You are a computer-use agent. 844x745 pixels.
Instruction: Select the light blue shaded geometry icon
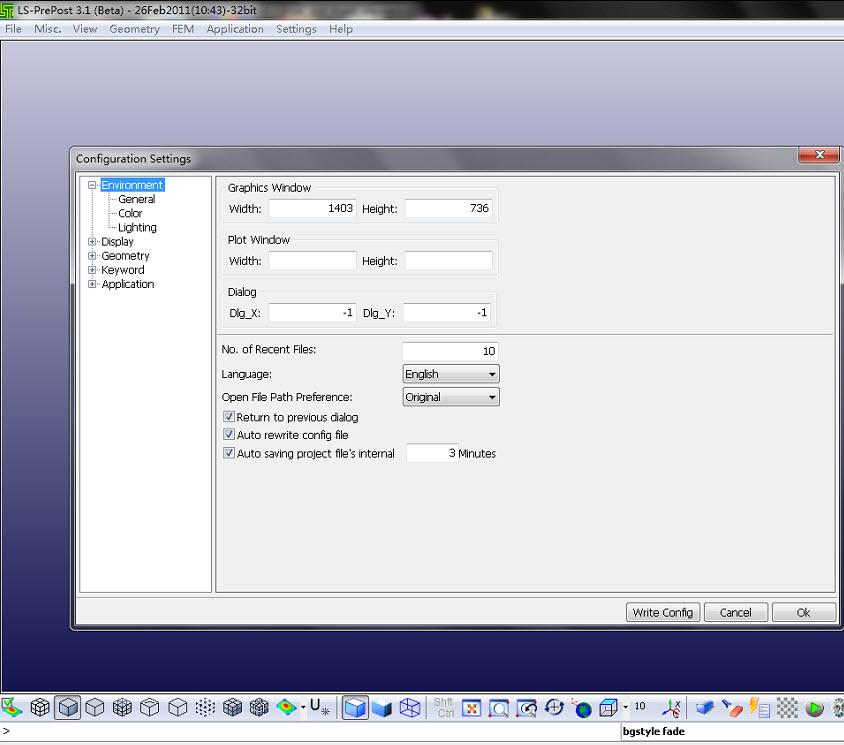[355, 707]
